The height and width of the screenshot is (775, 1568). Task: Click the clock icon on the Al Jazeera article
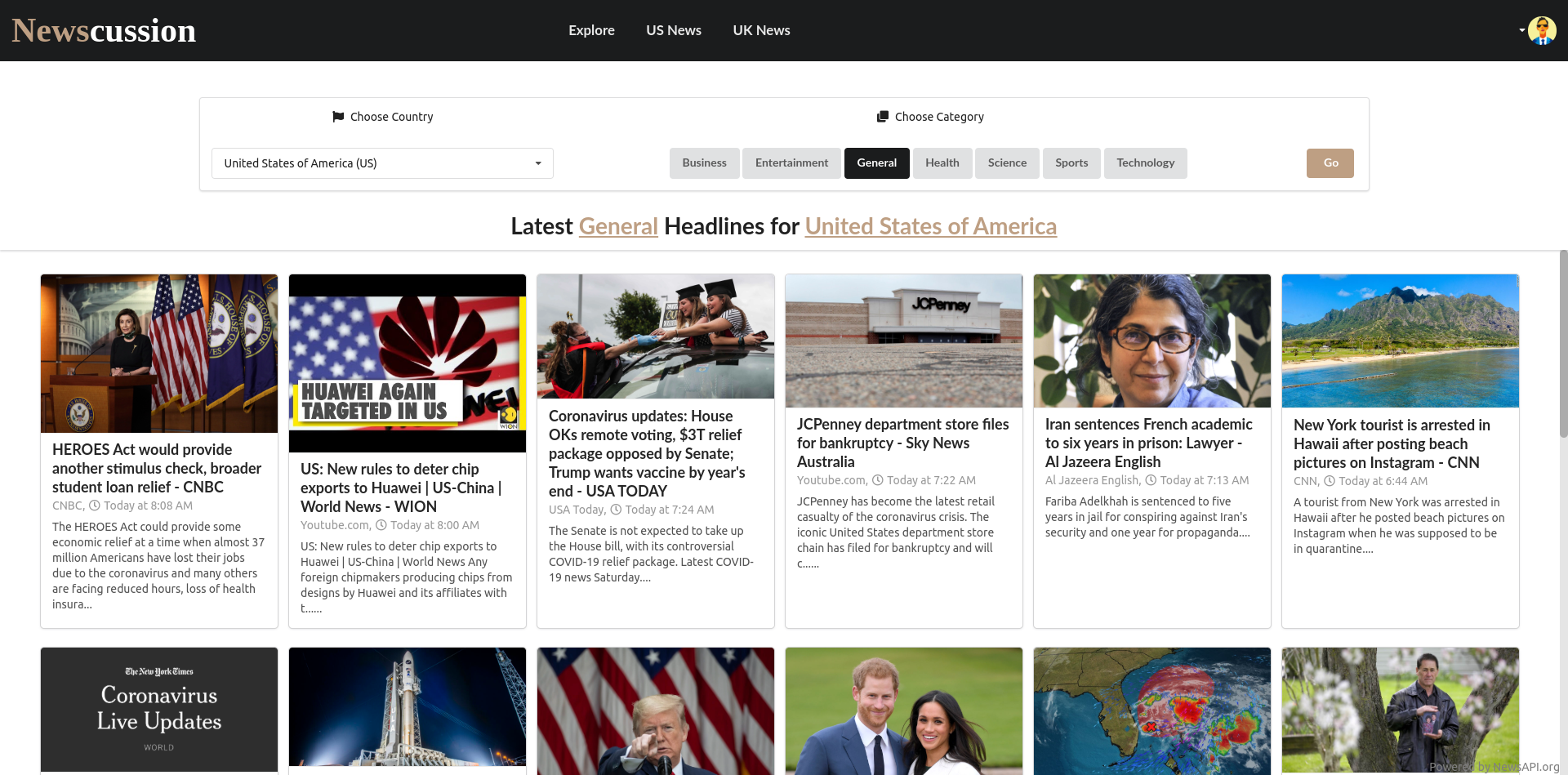pyautogui.click(x=1151, y=480)
